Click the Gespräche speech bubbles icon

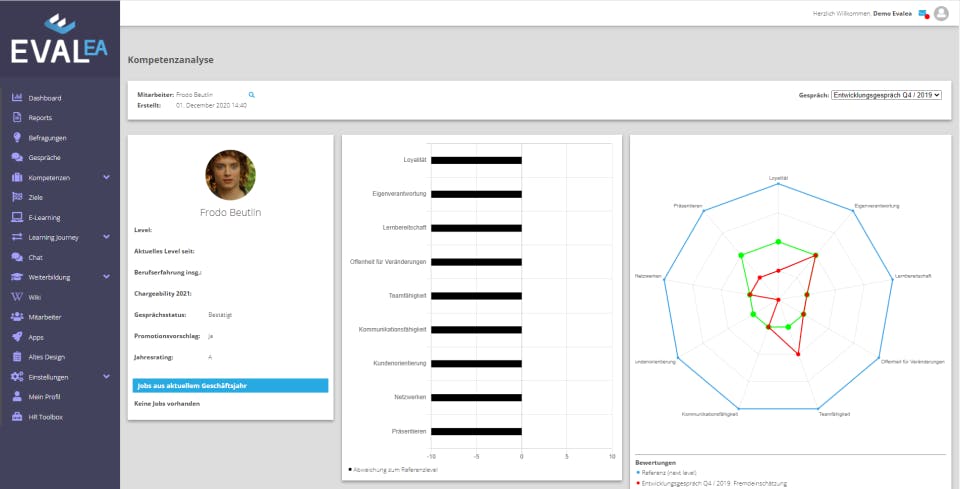coord(17,157)
